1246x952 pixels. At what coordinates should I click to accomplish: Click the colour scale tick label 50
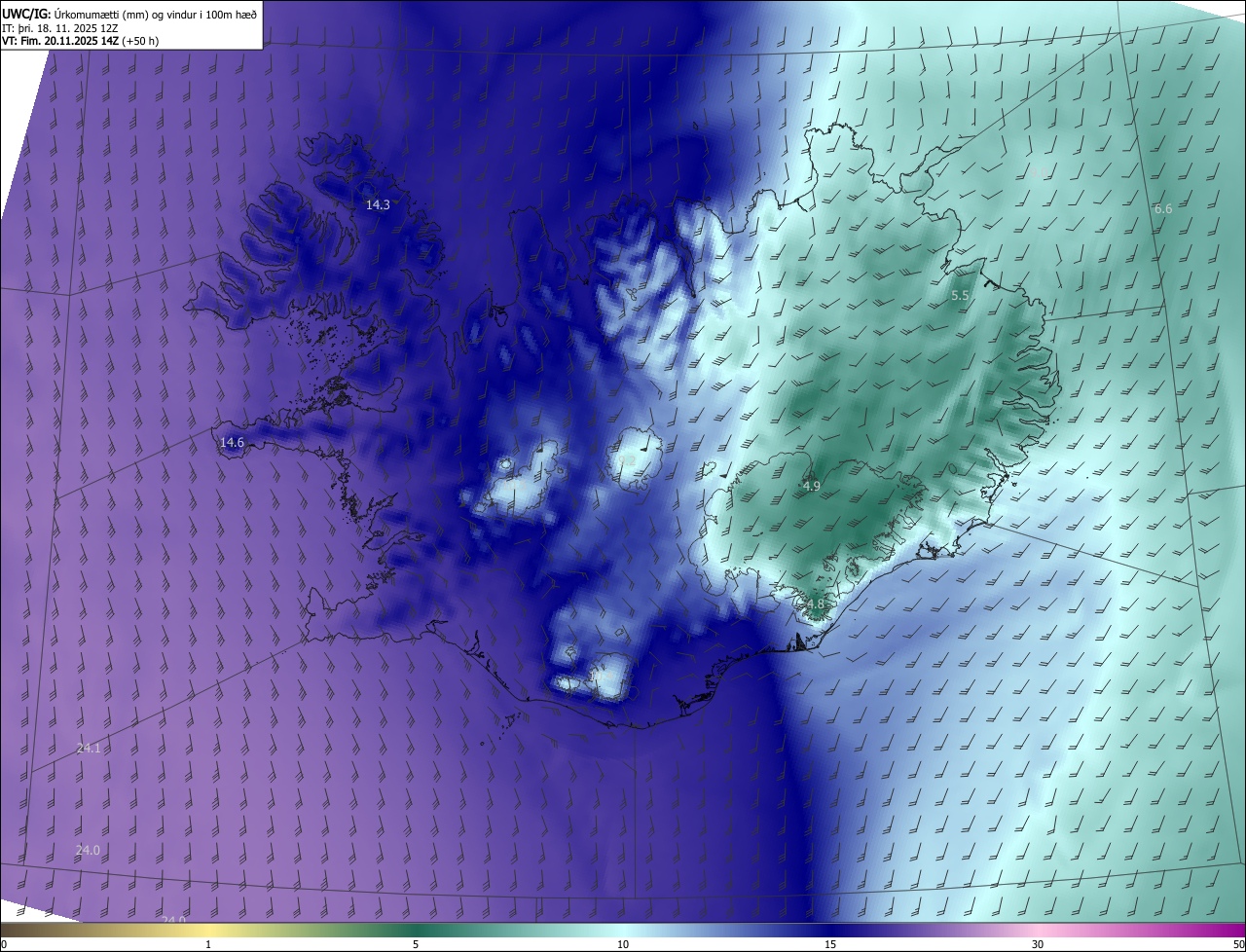click(1238, 944)
